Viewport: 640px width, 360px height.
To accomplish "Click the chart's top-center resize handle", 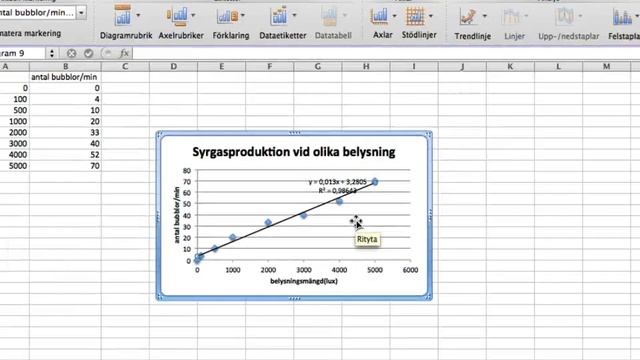I will 294,133.
